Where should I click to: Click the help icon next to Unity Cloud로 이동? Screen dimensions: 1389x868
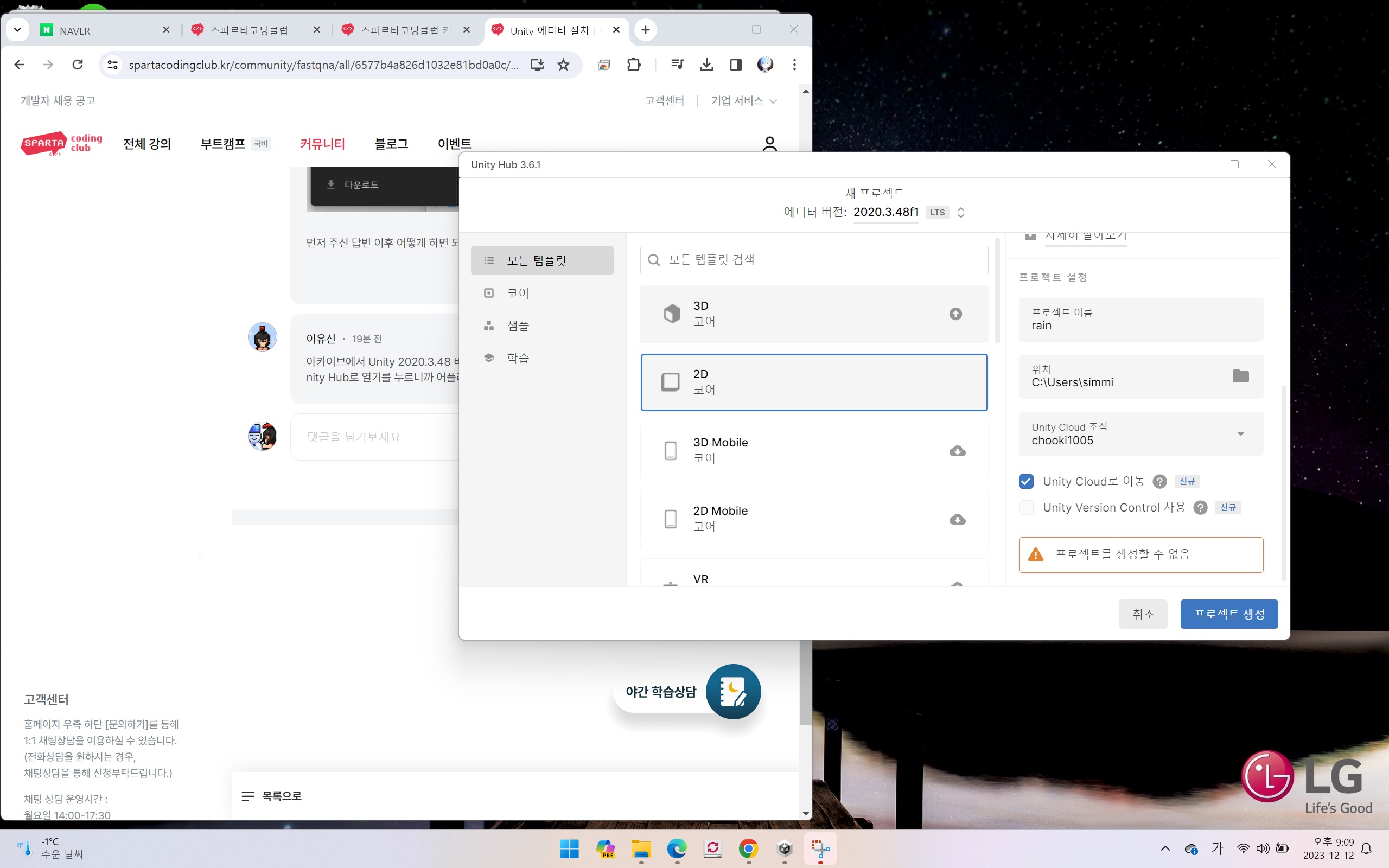pyautogui.click(x=1159, y=482)
